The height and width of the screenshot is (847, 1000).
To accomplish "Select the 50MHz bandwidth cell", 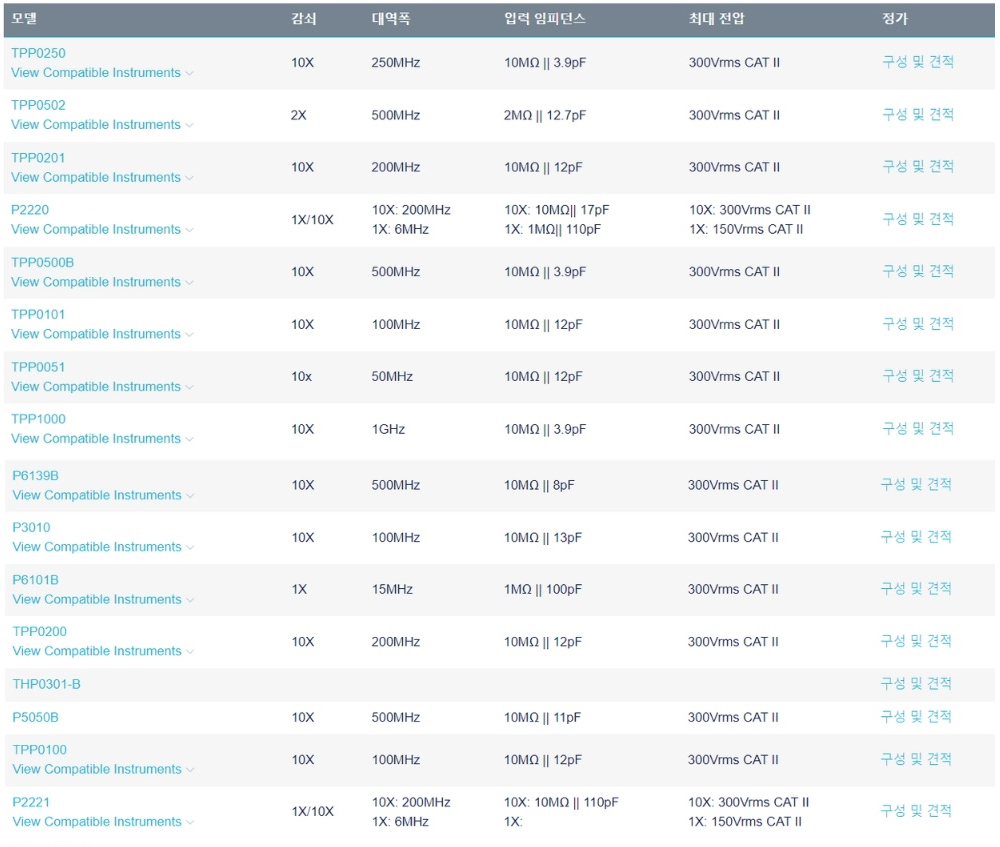I will point(392,377).
